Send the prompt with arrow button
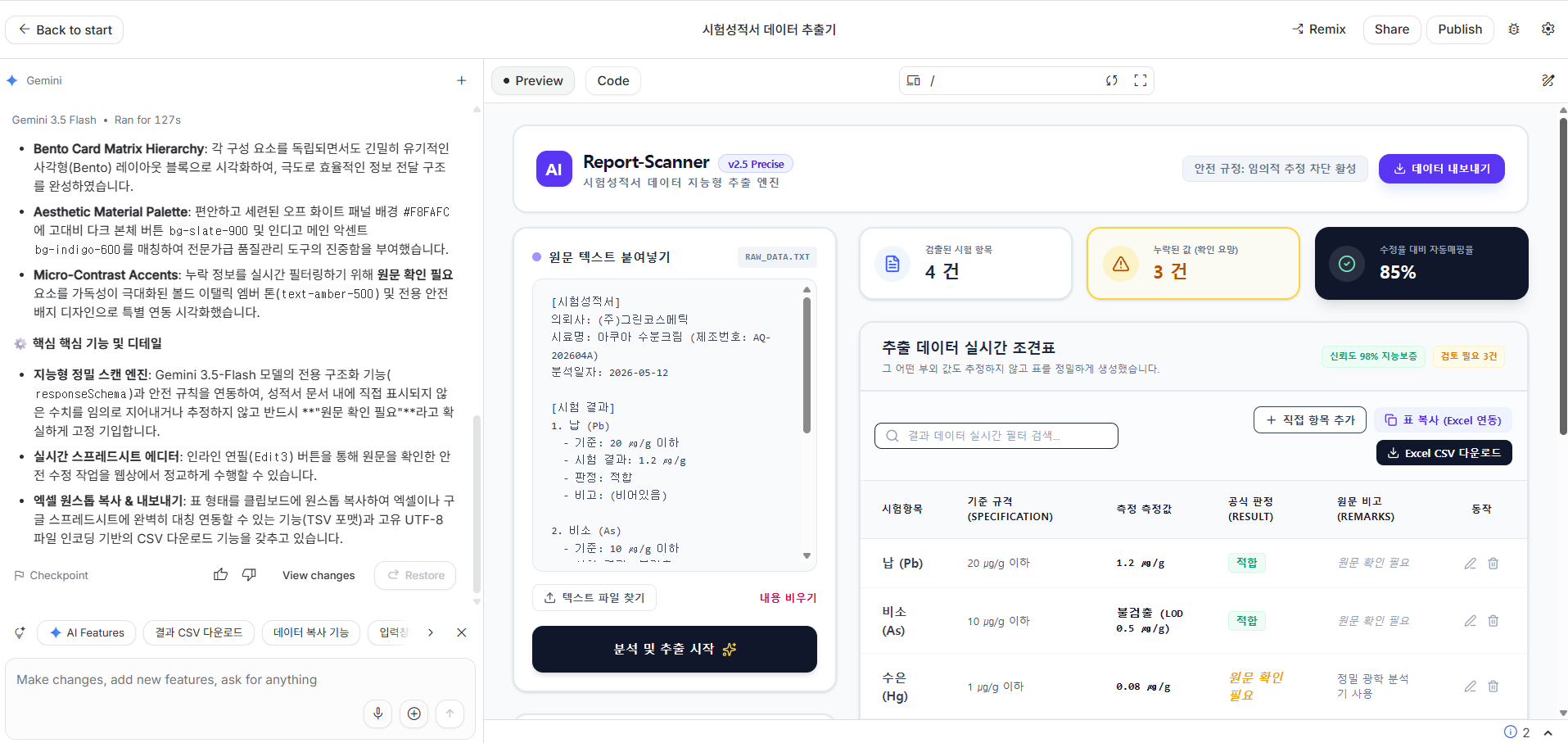 coord(450,714)
